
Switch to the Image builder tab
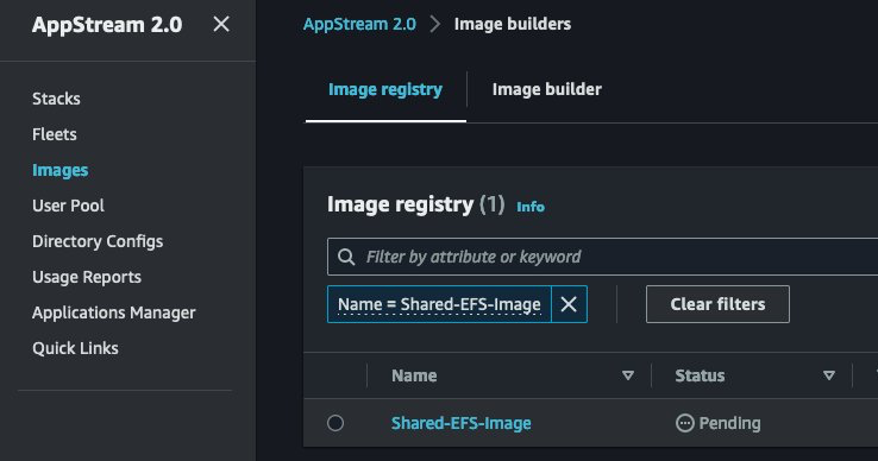pos(547,90)
